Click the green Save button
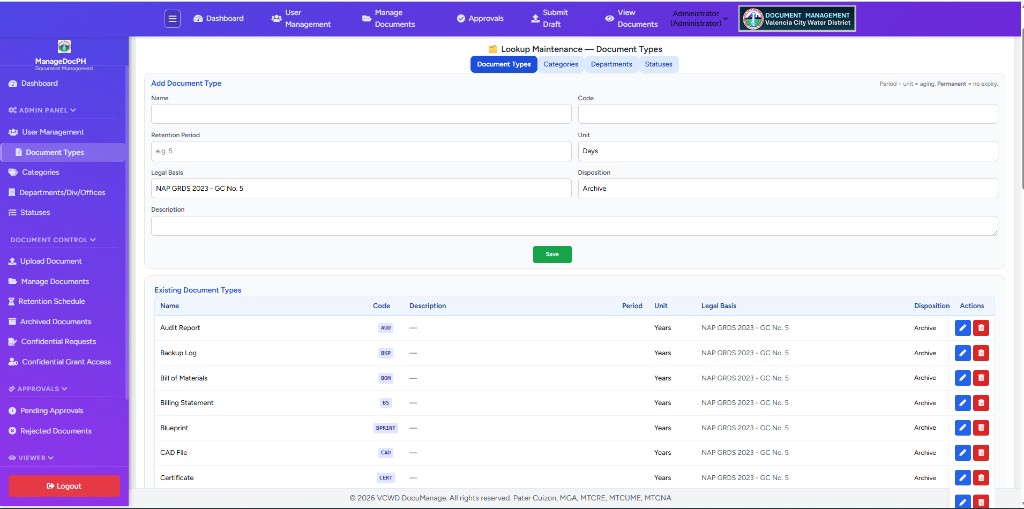This screenshot has width=1024, height=509. [552, 254]
